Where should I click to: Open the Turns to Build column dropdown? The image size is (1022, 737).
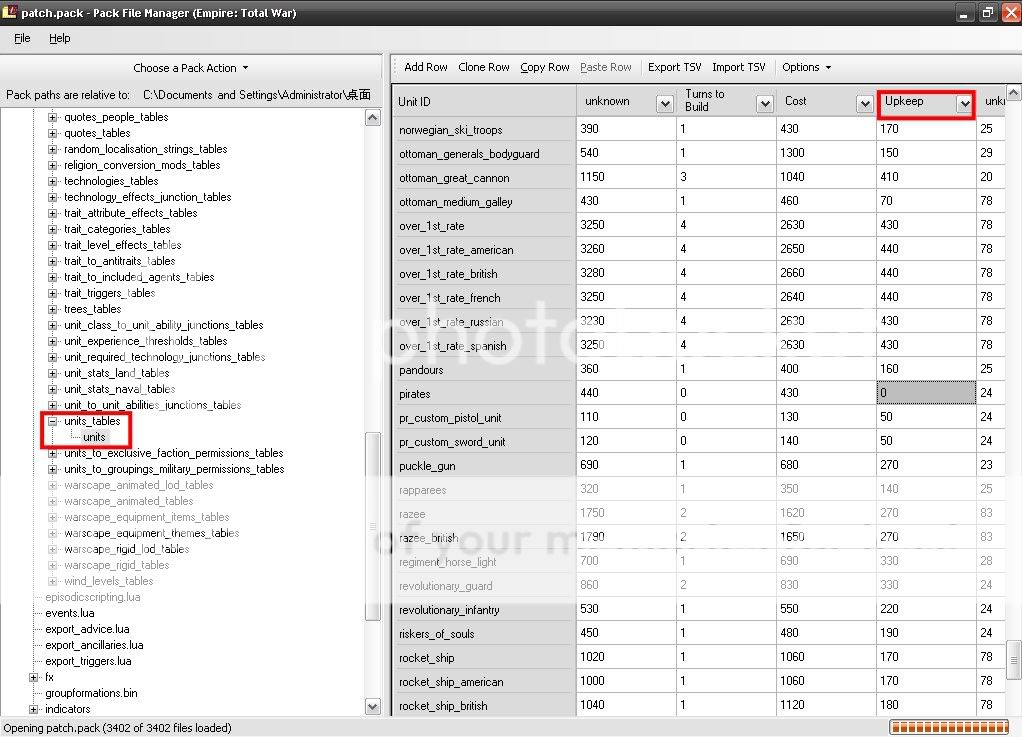765,103
